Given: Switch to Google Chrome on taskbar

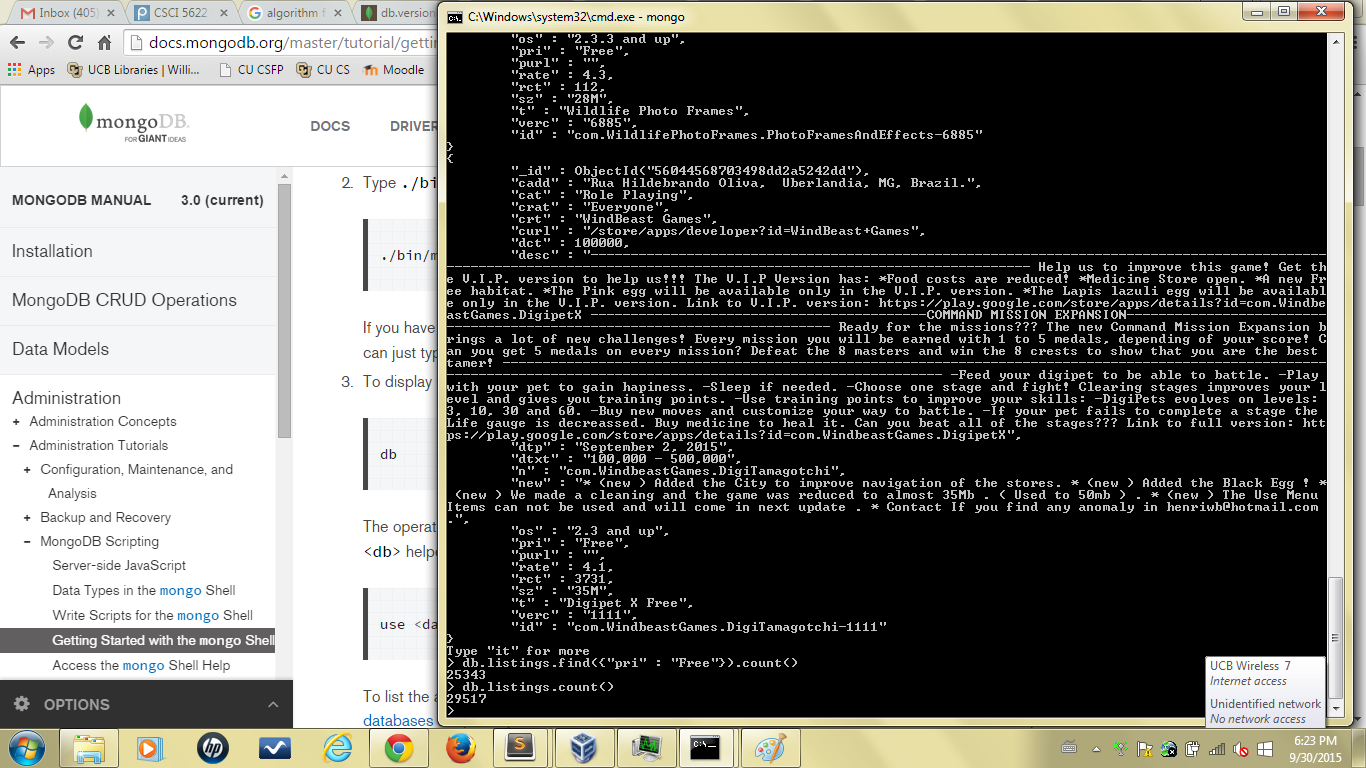Looking at the screenshot, I should pyautogui.click(x=399, y=748).
